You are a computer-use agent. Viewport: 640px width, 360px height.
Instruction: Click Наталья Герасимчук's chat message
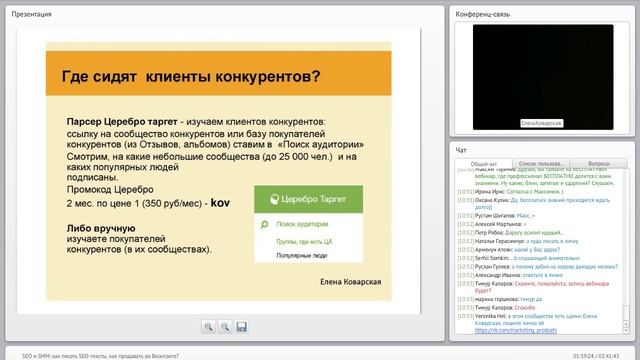518,241
